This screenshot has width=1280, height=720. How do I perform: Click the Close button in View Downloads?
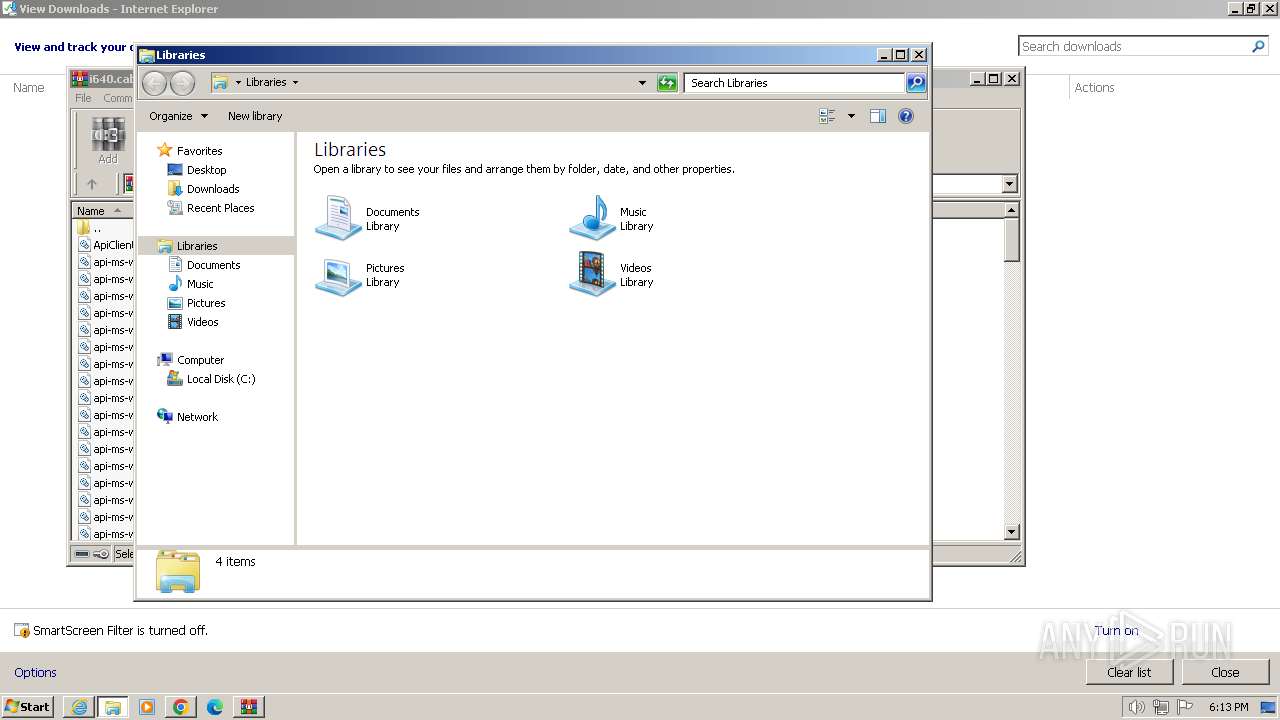1225,672
